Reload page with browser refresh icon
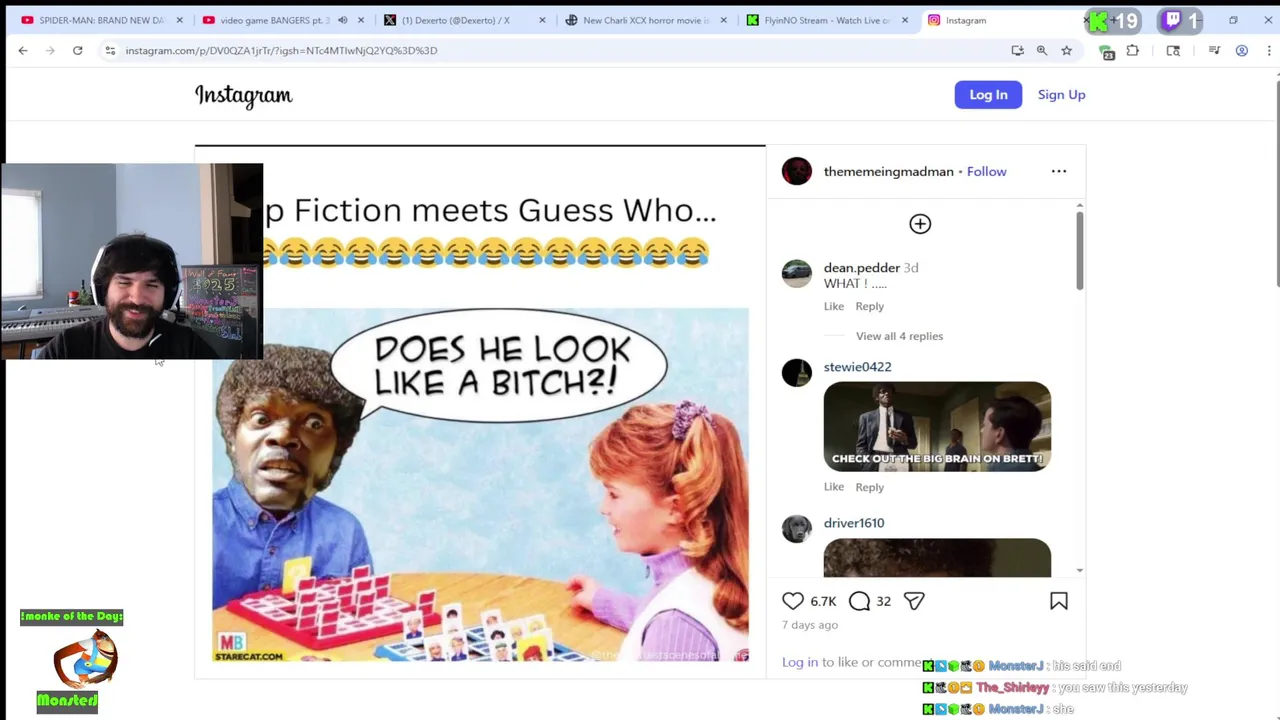This screenshot has width=1280, height=720. pyautogui.click(x=77, y=50)
